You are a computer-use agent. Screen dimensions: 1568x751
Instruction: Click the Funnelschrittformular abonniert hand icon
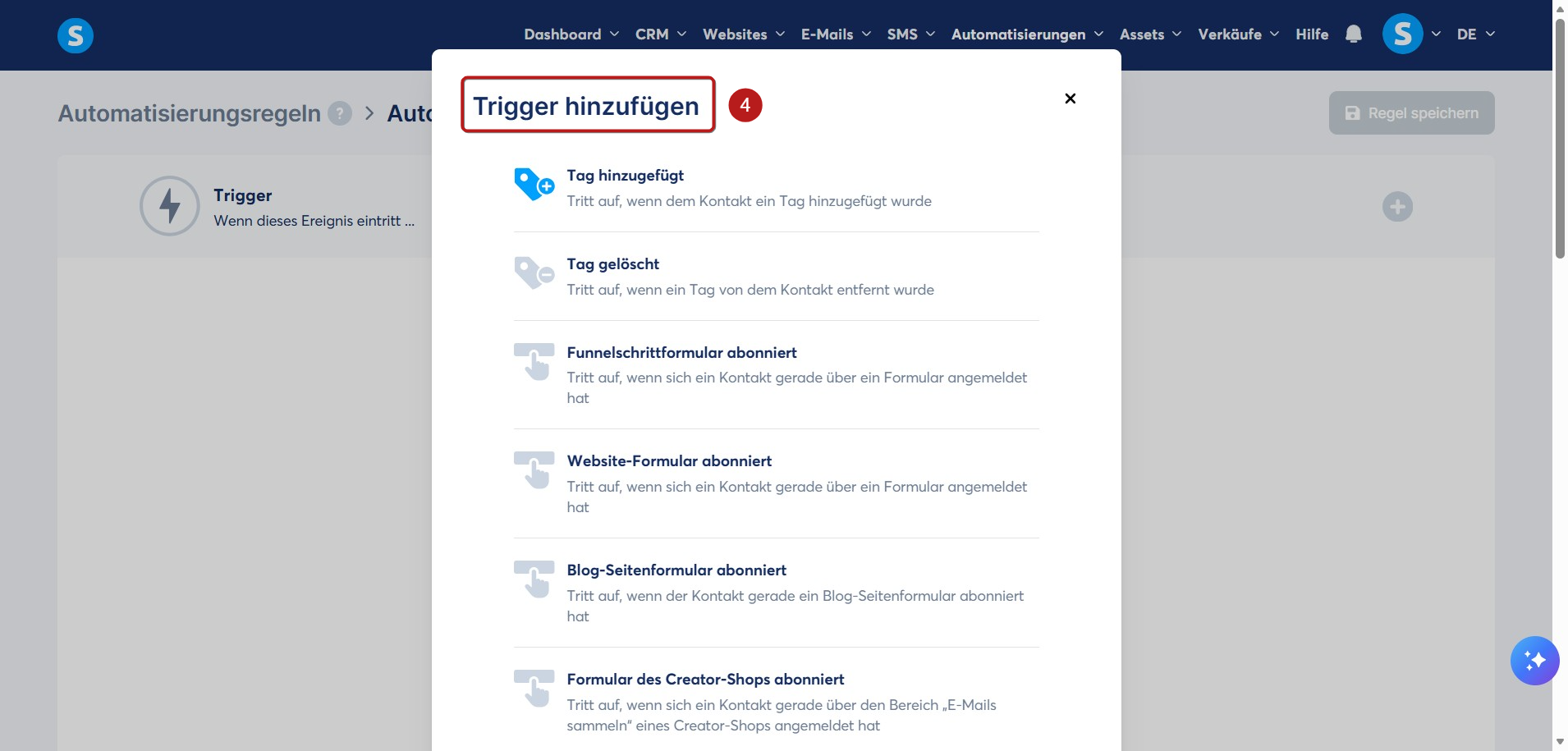[x=534, y=362]
